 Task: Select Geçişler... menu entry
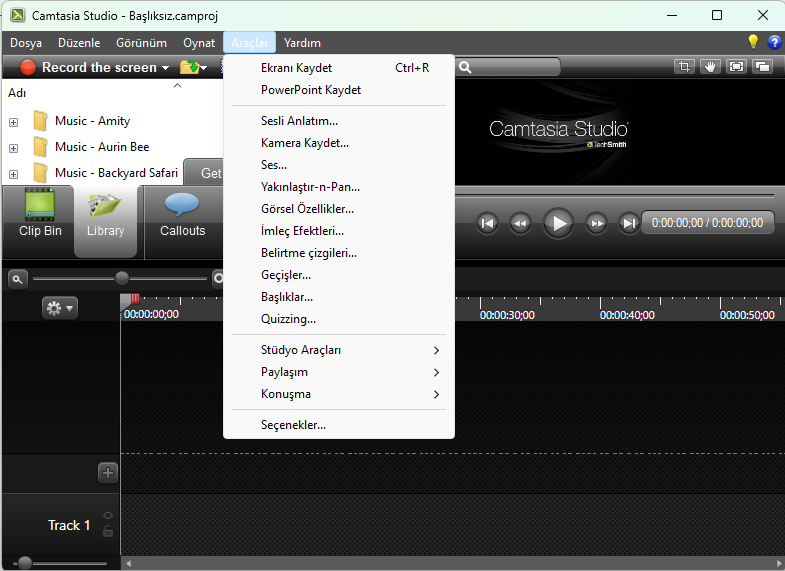339,275
